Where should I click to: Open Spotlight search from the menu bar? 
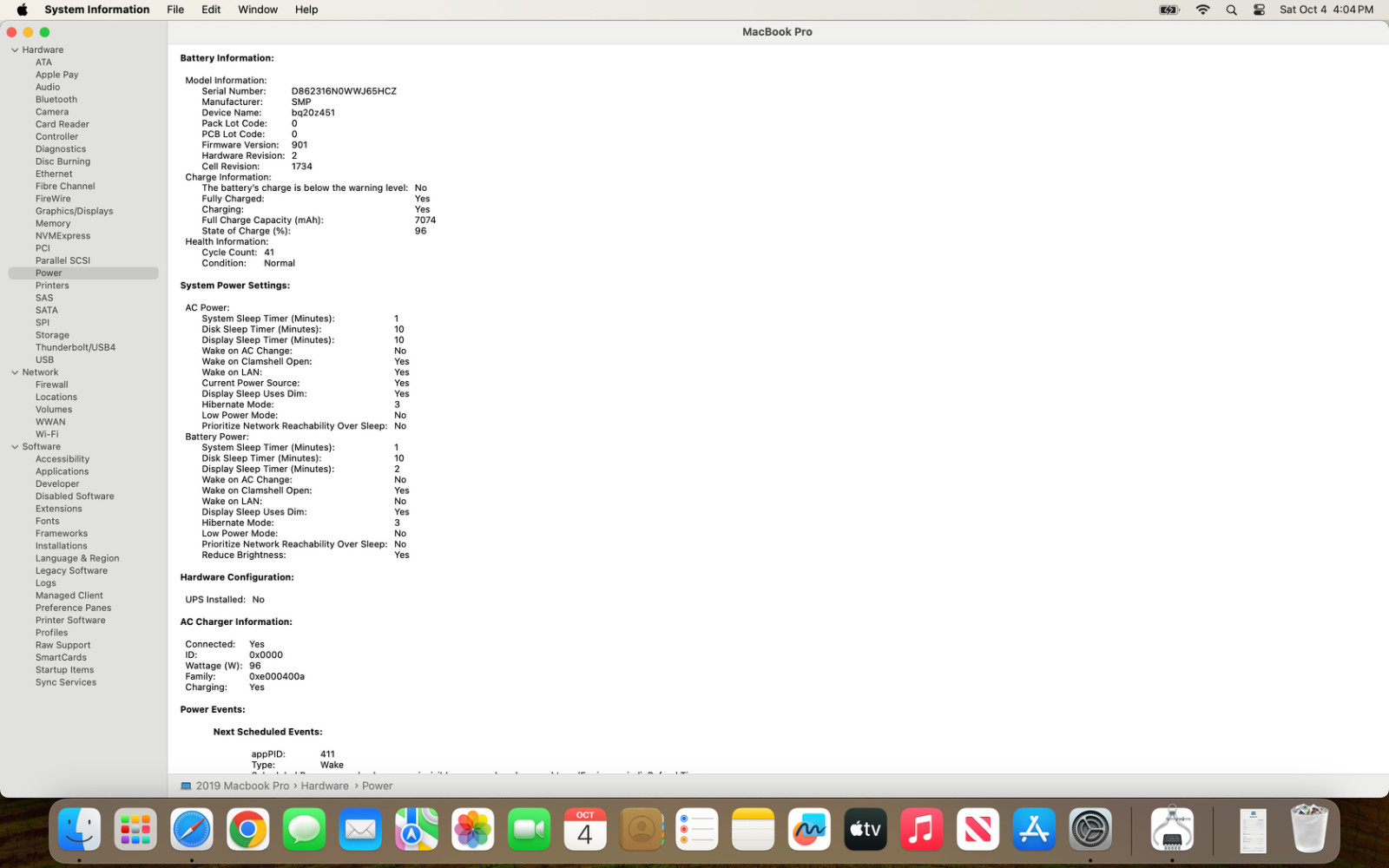(x=1231, y=10)
